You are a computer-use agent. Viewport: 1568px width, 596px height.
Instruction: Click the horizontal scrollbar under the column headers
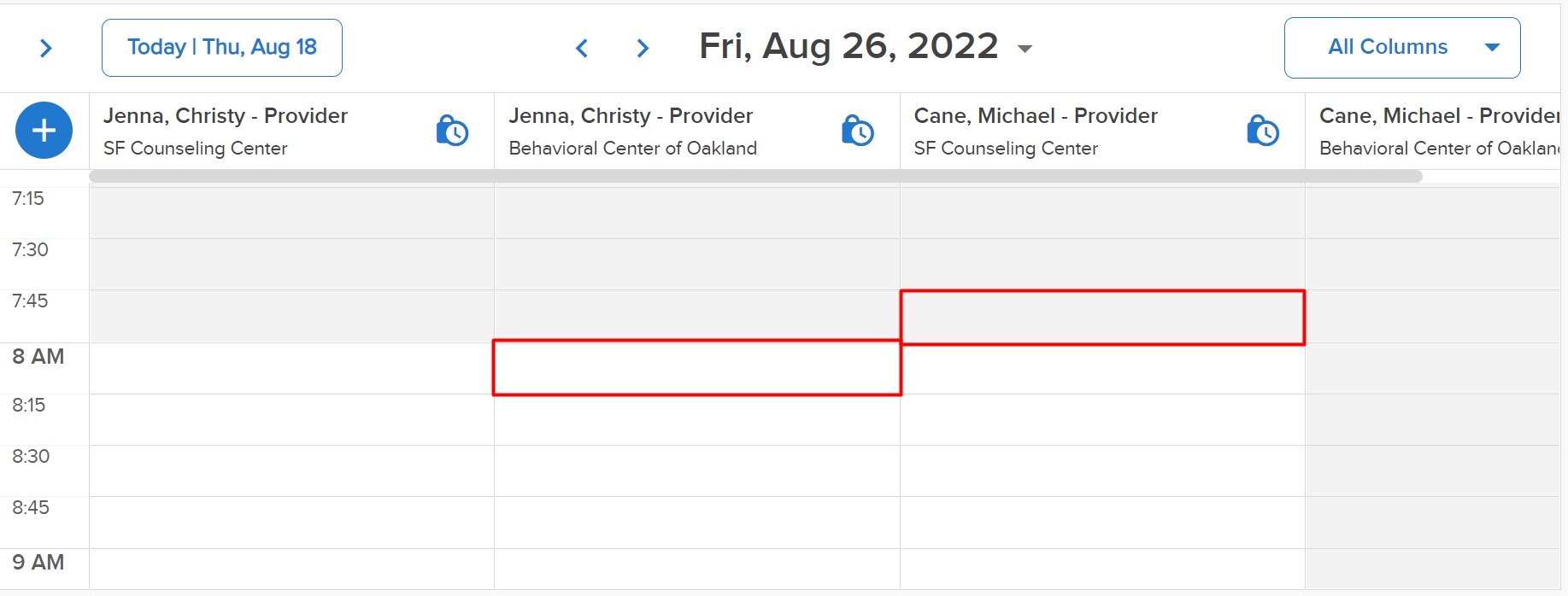click(755, 177)
